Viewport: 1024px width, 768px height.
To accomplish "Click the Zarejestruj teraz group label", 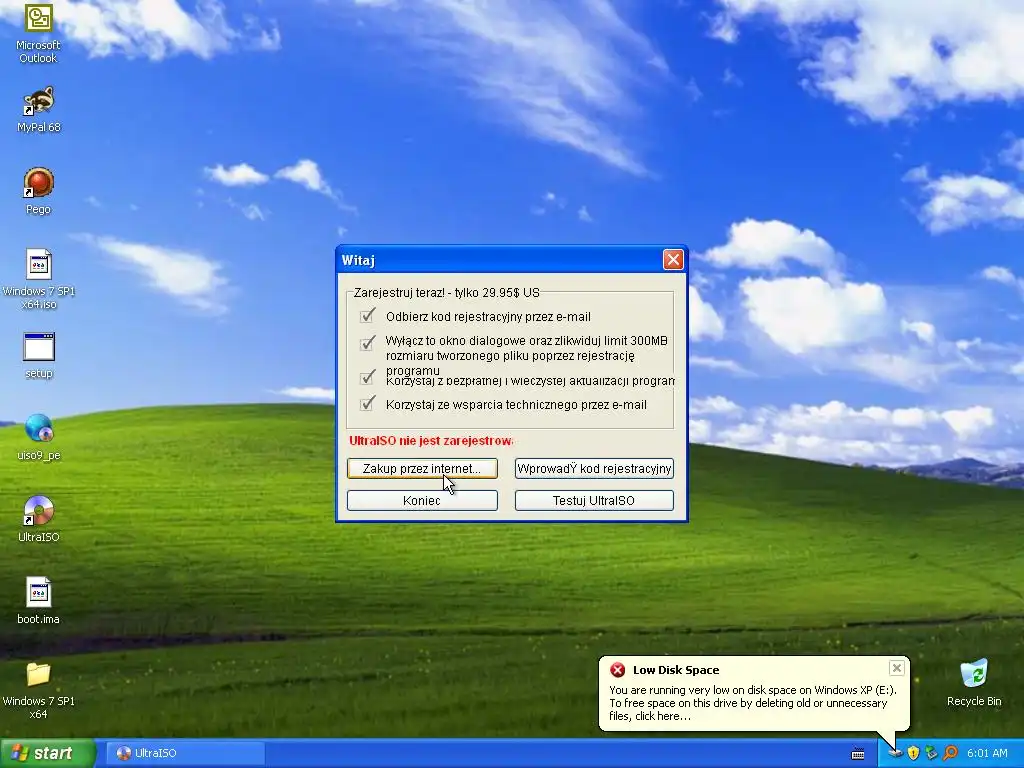I will point(447,293).
